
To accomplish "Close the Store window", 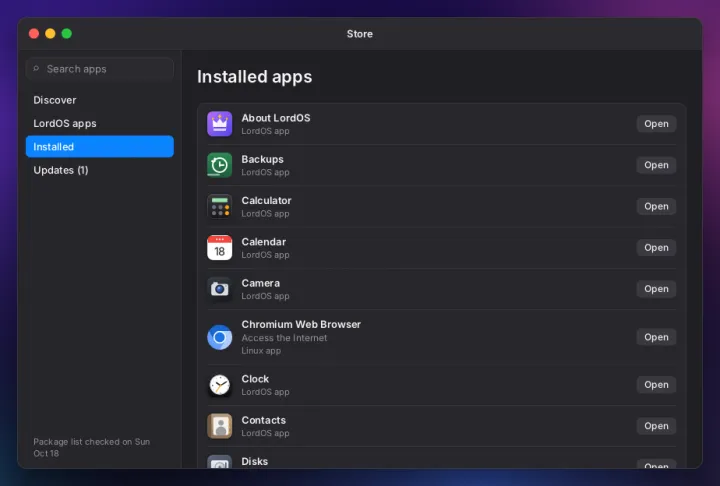I will (x=34, y=34).
